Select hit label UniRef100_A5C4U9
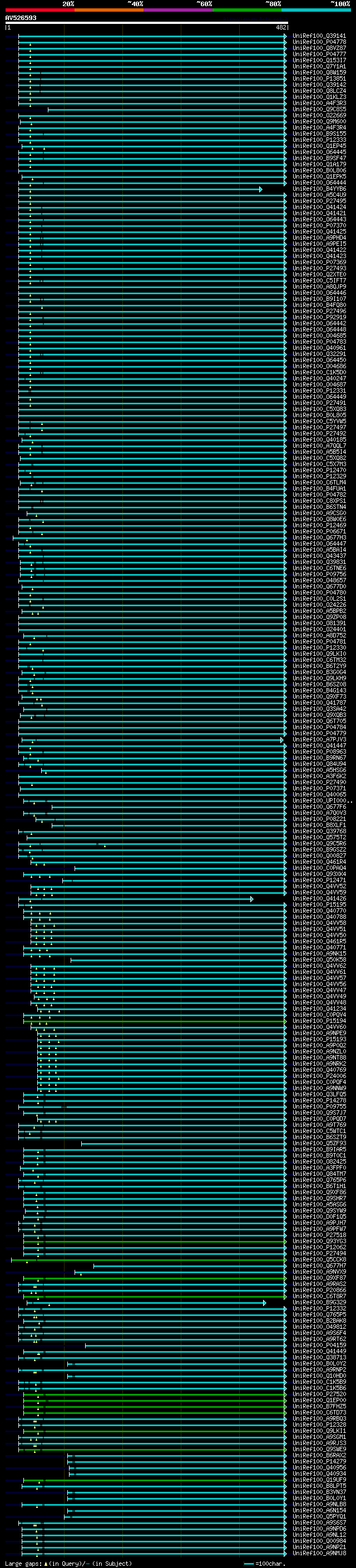The height and width of the screenshot is (1568, 356). pyautogui.click(x=319, y=195)
